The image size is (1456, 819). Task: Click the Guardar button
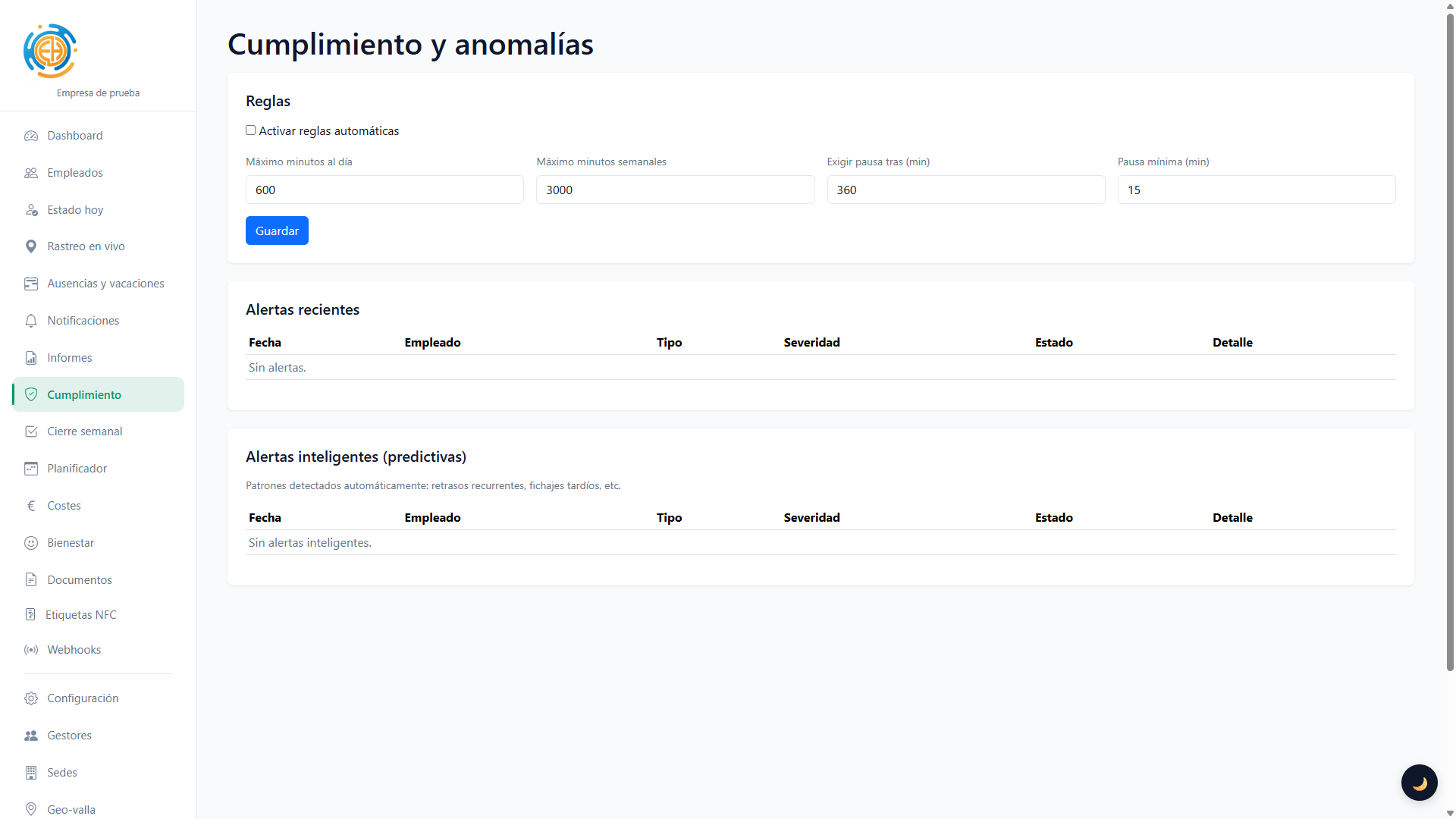point(277,231)
